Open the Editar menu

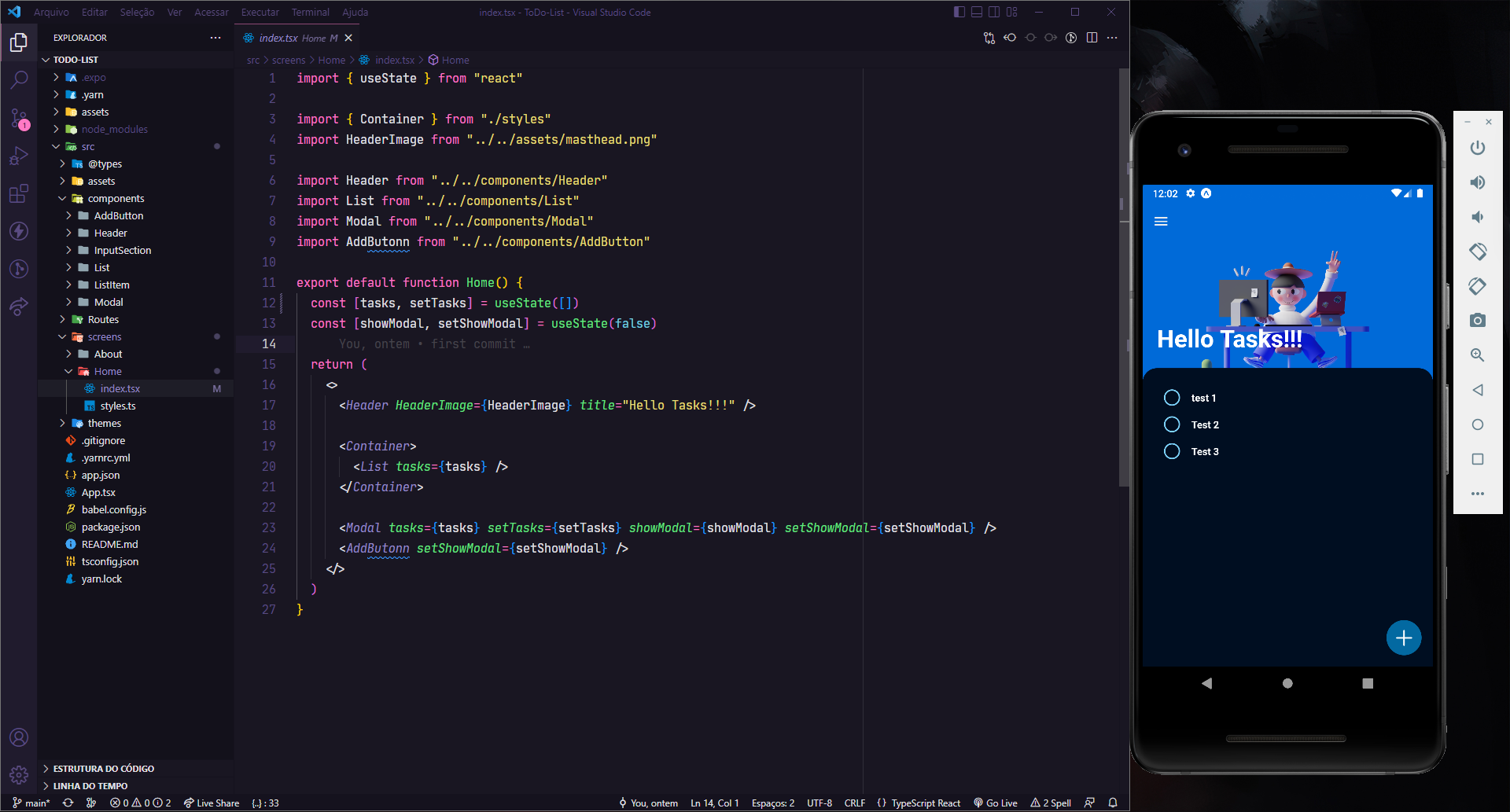(x=94, y=12)
